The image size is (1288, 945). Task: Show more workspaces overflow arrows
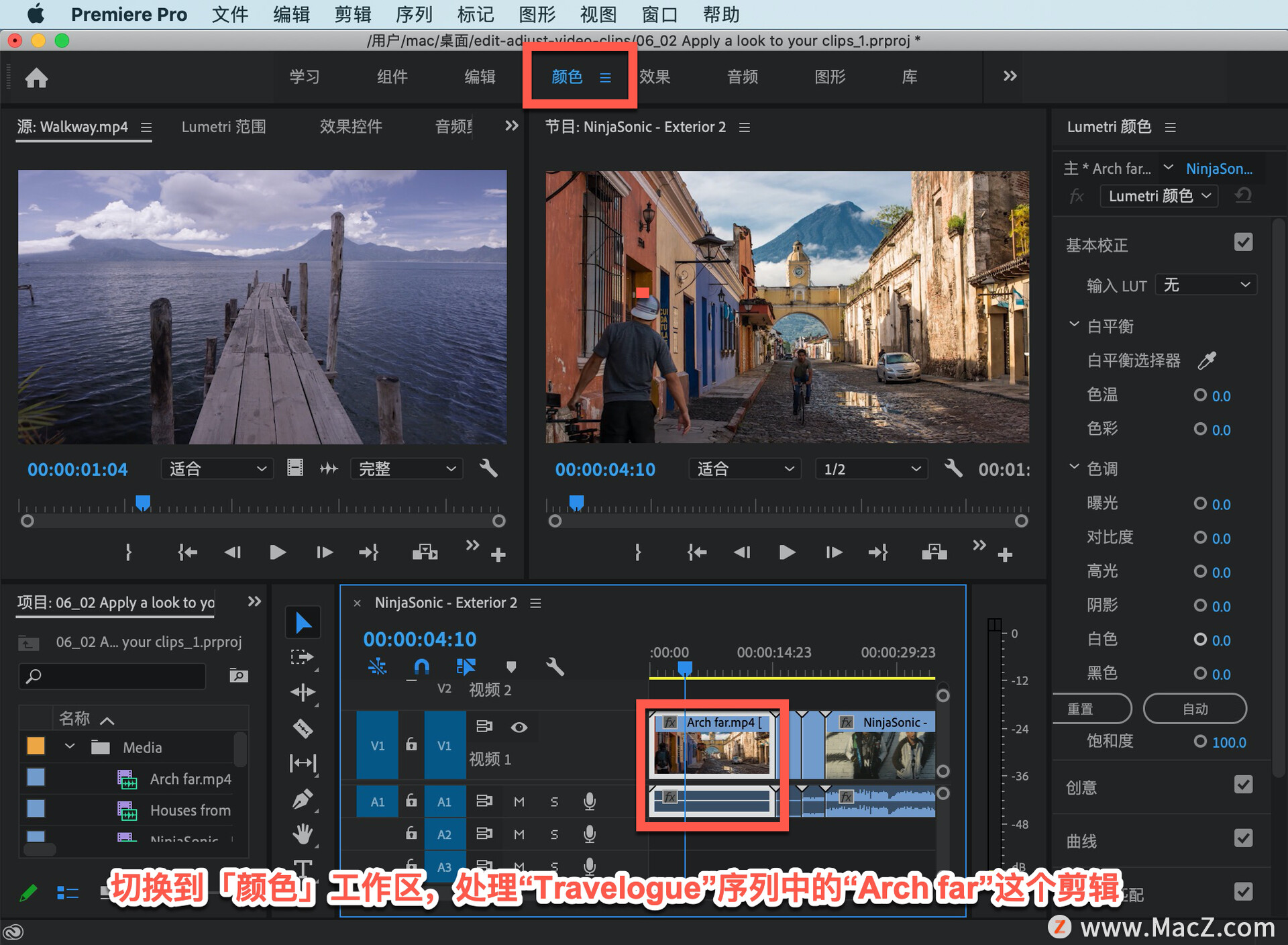click(x=1010, y=76)
